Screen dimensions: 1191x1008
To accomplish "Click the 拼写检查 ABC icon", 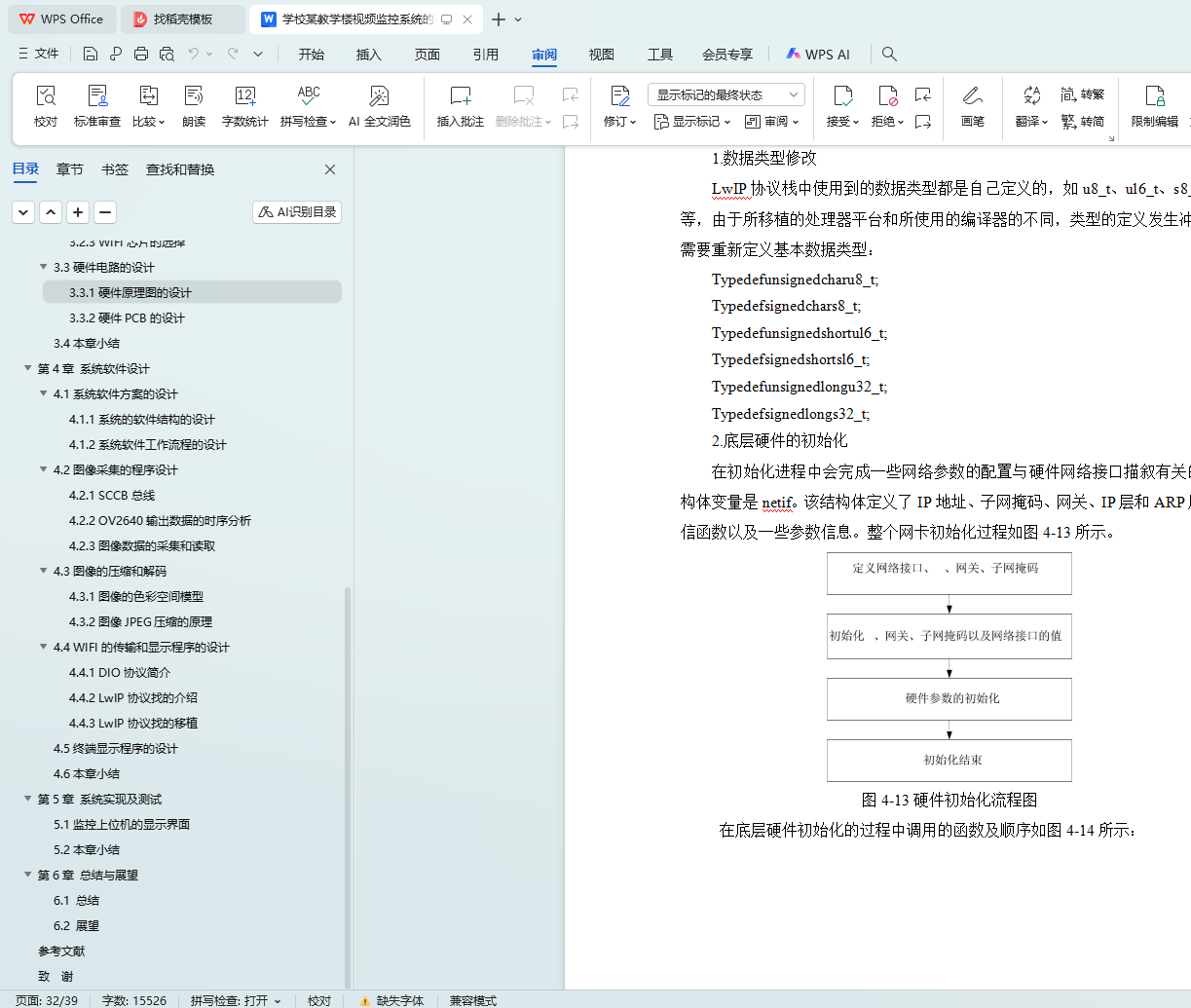I will (309, 95).
